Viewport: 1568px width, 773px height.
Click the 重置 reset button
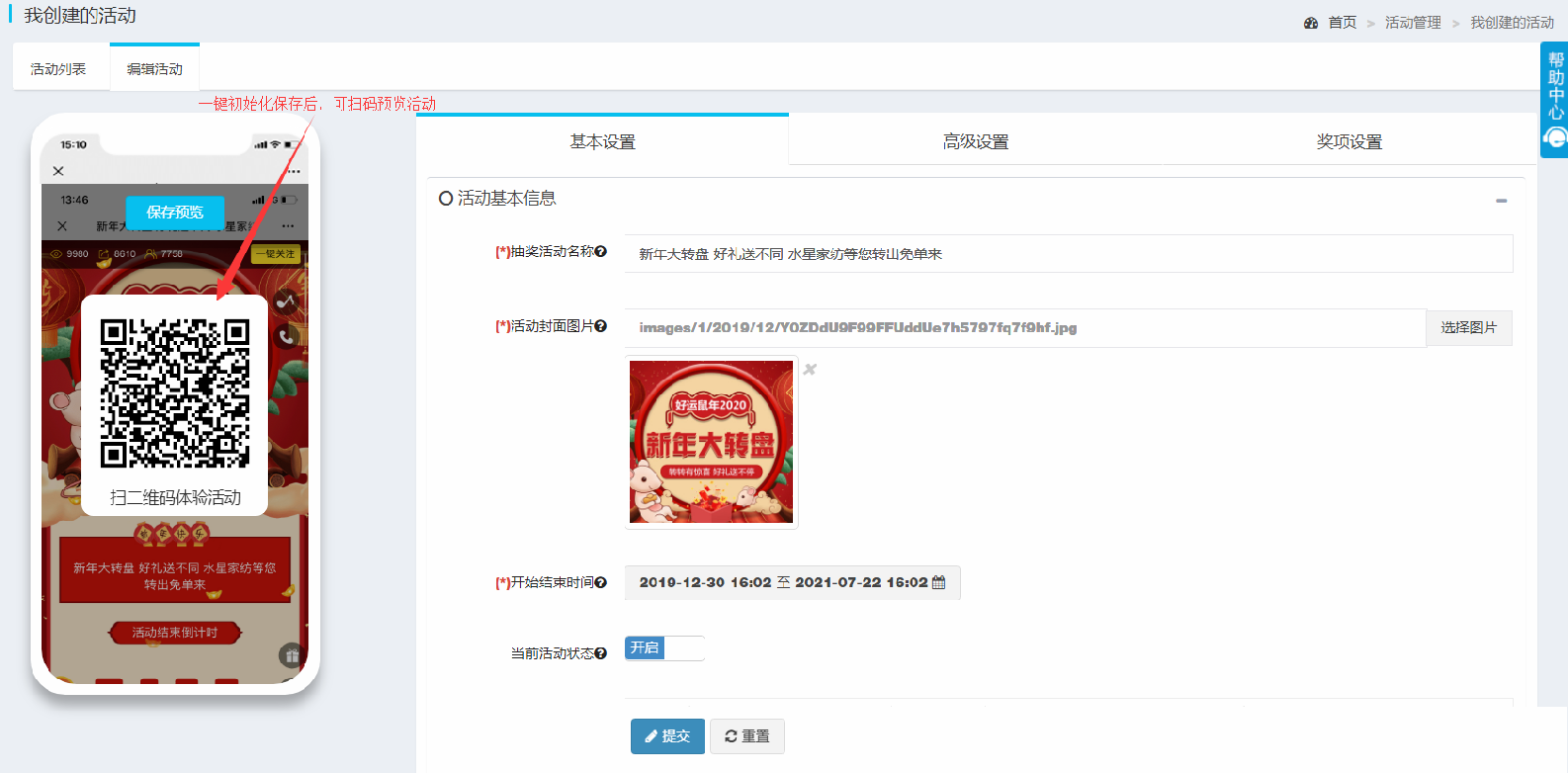tap(746, 736)
